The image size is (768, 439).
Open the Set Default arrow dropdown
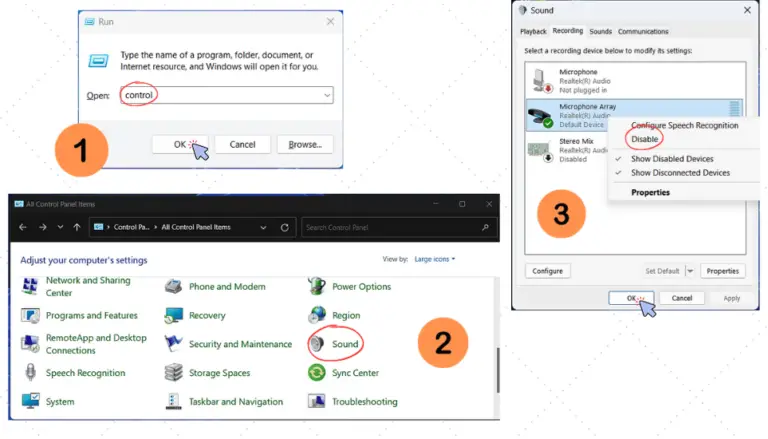point(690,271)
